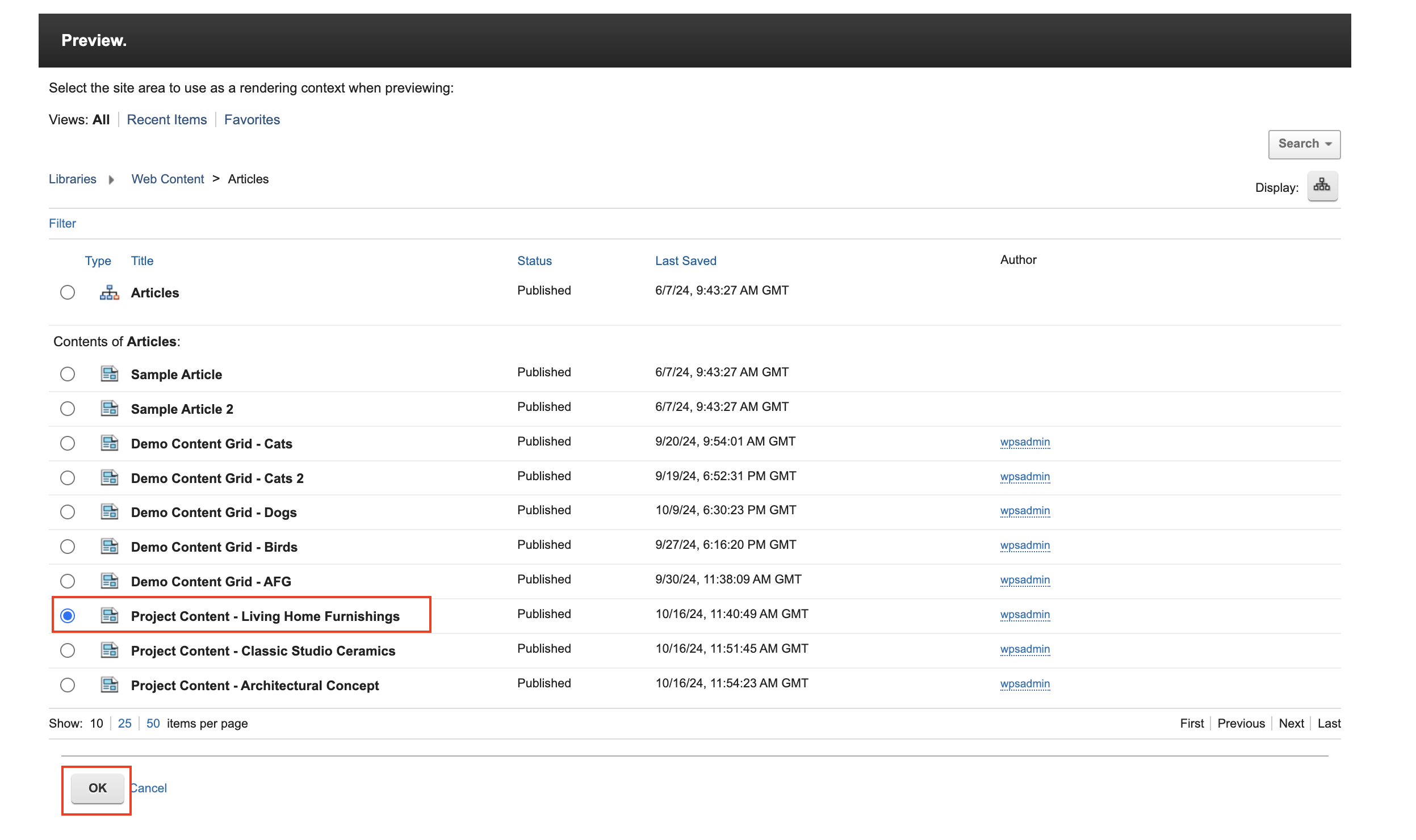The image size is (1416, 840).
Task: Switch to the Recent Items view
Action: coord(166,120)
